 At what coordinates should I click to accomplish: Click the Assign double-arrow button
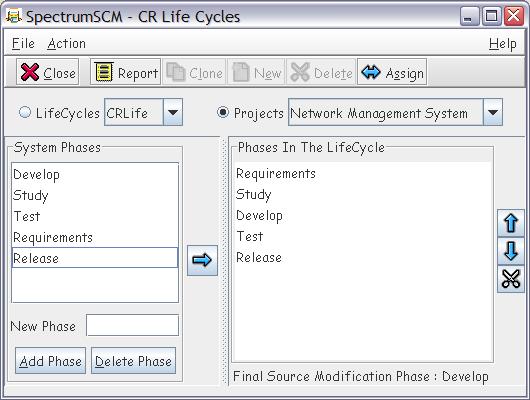pyautogui.click(x=392, y=72)
